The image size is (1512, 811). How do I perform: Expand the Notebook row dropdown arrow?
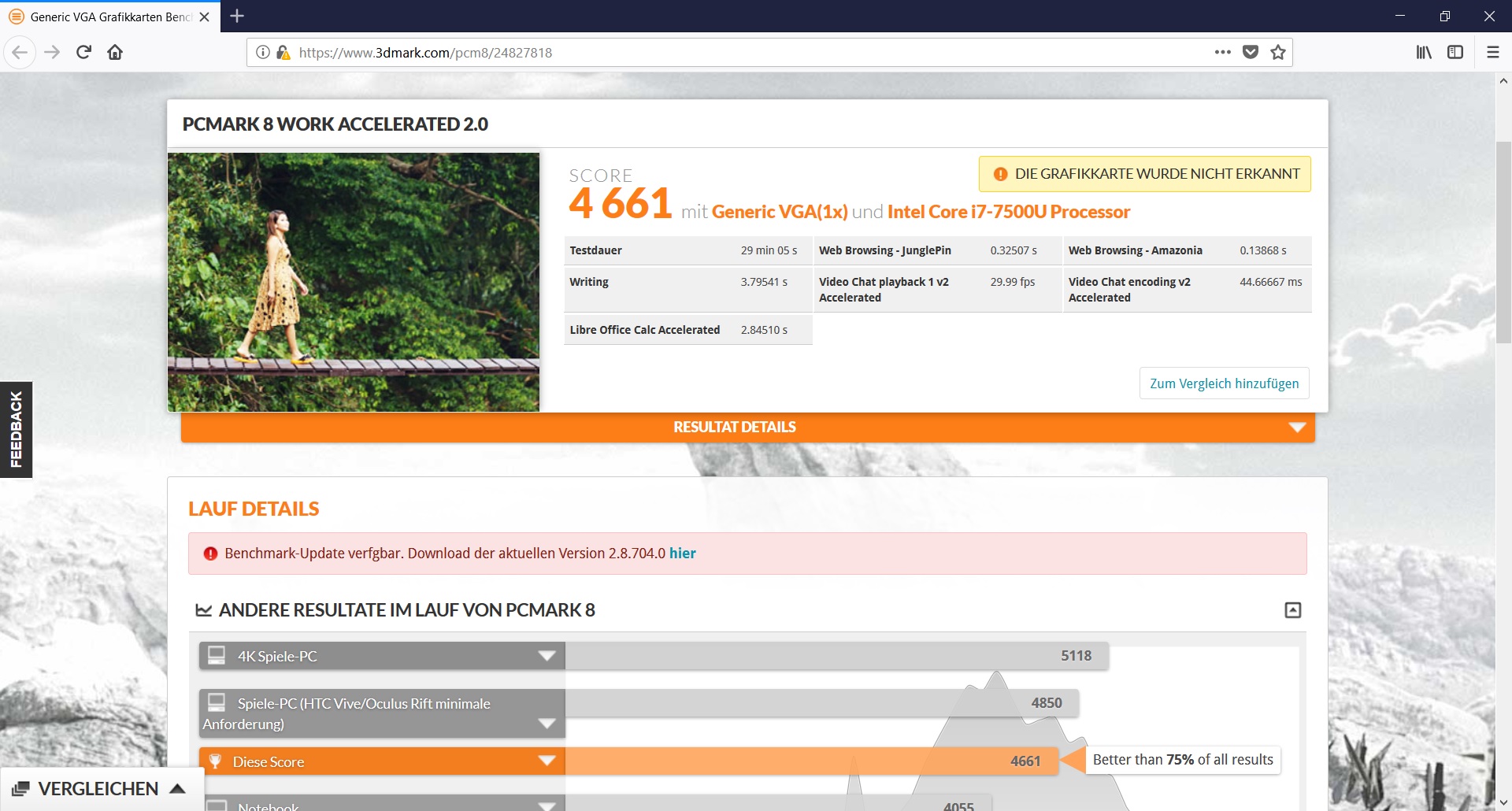click(x=547, y=805)
